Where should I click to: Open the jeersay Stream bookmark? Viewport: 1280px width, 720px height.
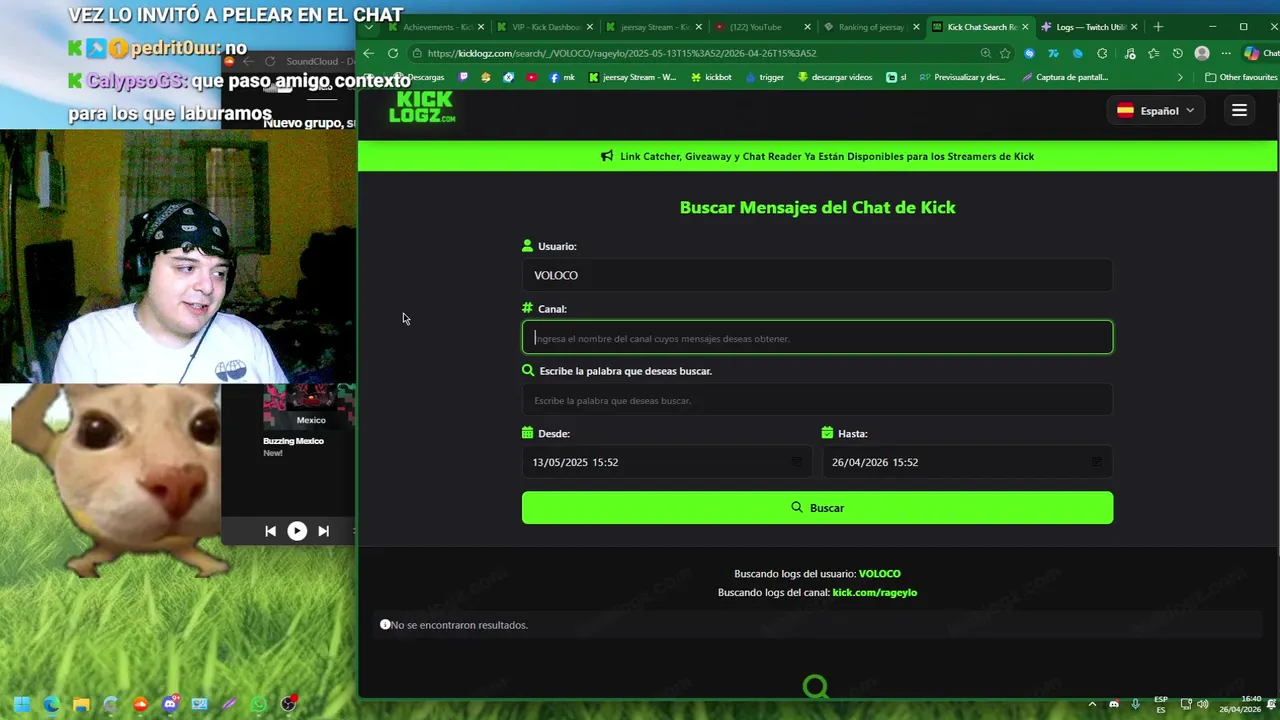coord(632,77)
